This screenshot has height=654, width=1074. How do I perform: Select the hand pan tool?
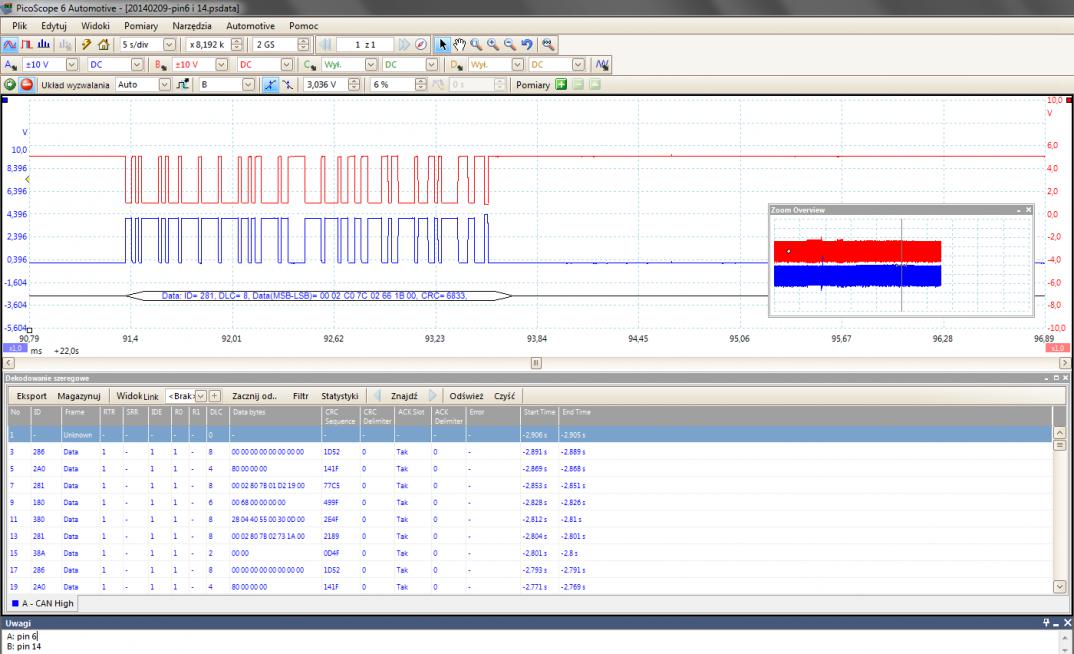click(459, 44)
